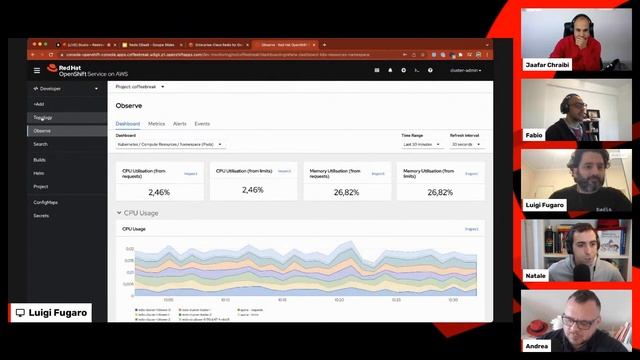Open the browser kebab menu
This screenshot has height=360, width=640.
pyautogui.click(x=487, y=54)
